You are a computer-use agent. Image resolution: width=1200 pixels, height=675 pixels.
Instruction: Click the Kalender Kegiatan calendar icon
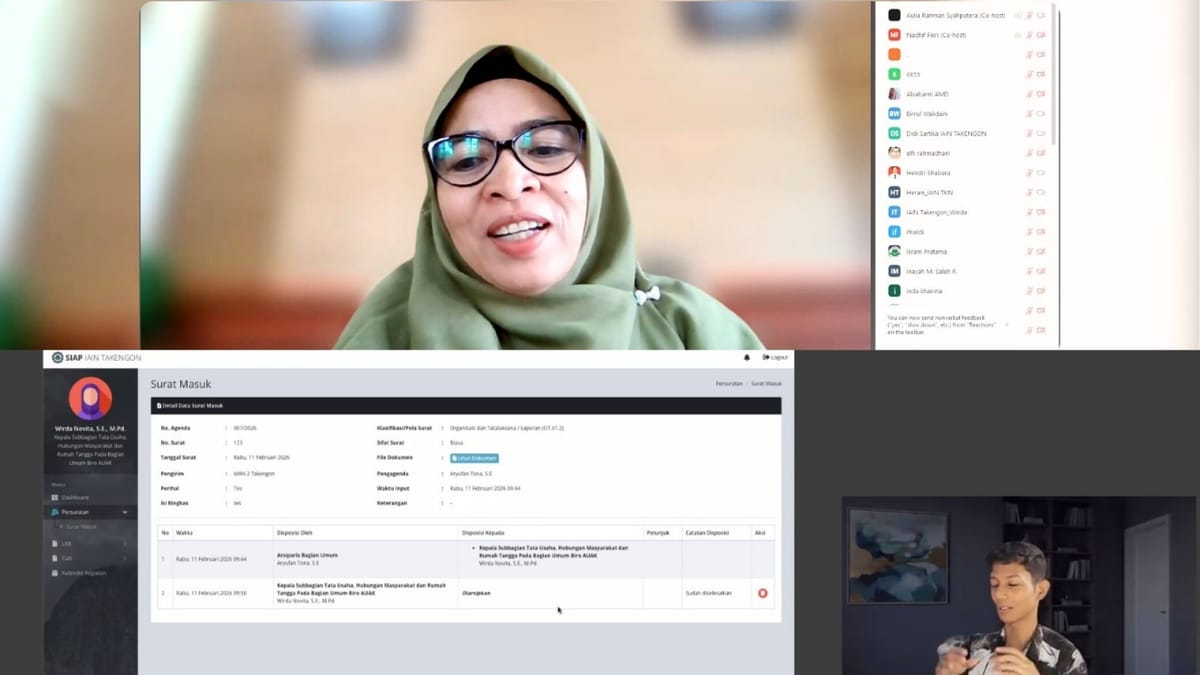pos(55,573)
